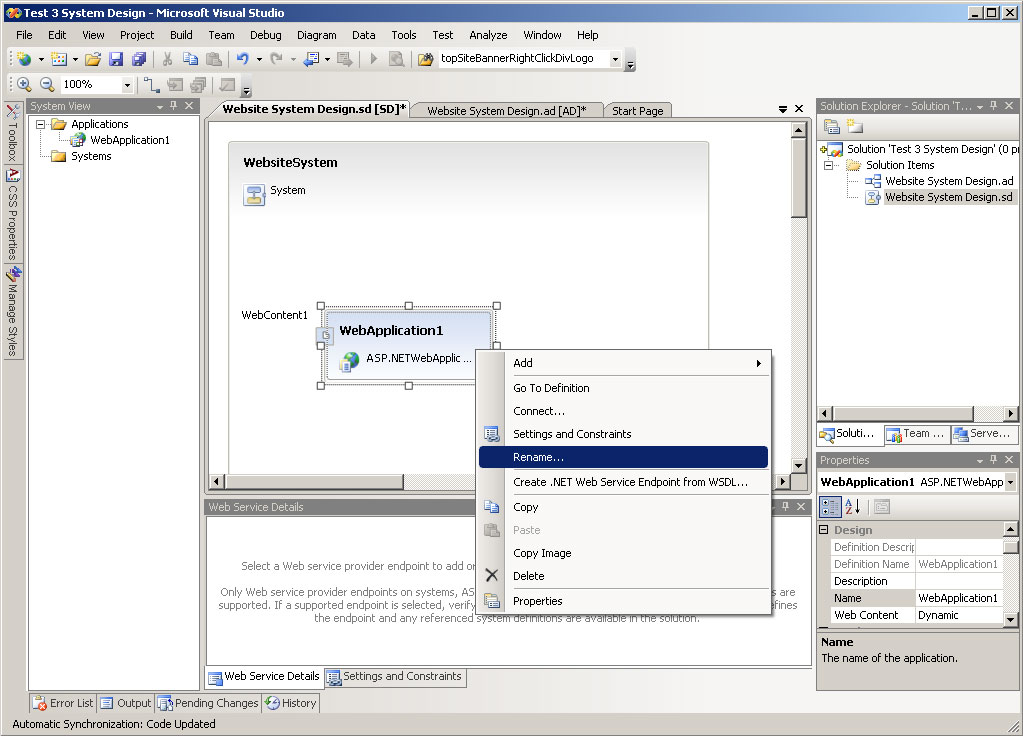Click the diagram horizontal scrollbar thumb
The image size is (1023, 736).
point(314,482)
